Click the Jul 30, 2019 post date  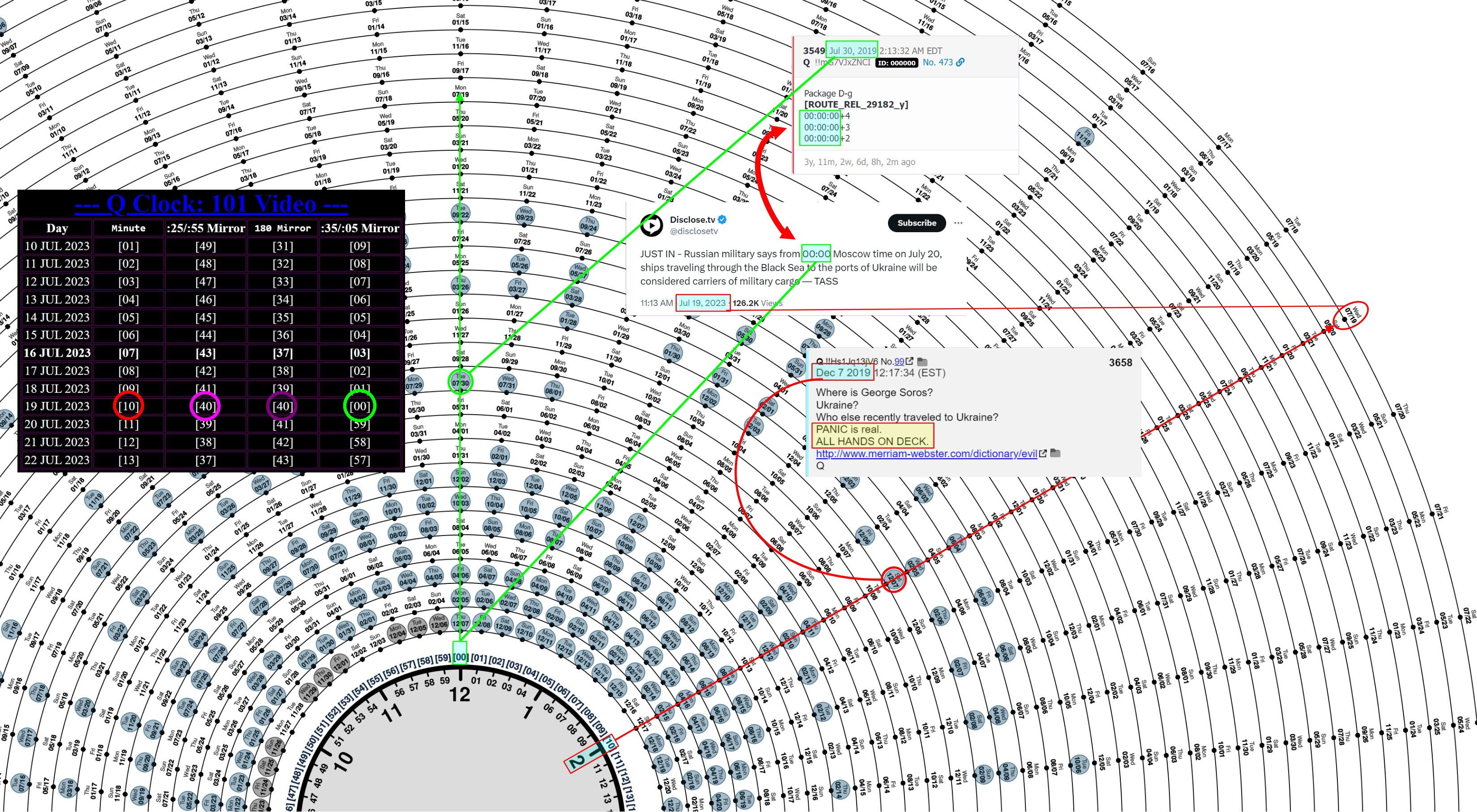(x=853, y=51)
